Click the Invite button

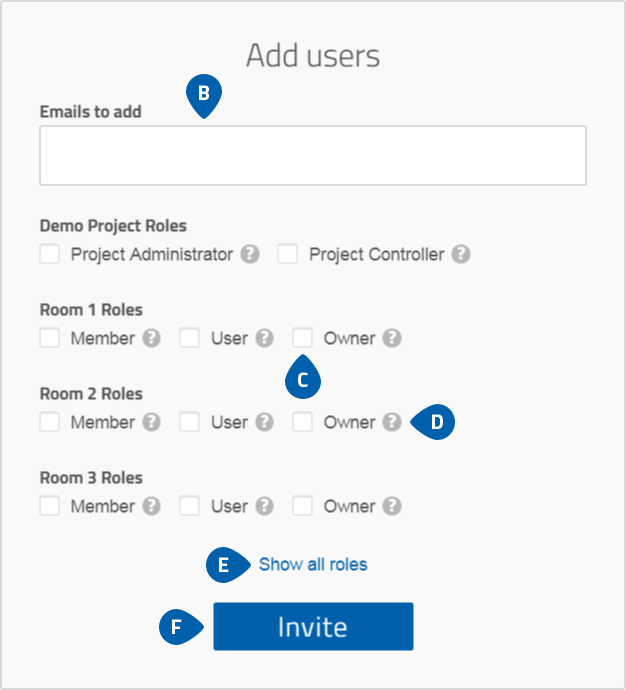313,626
